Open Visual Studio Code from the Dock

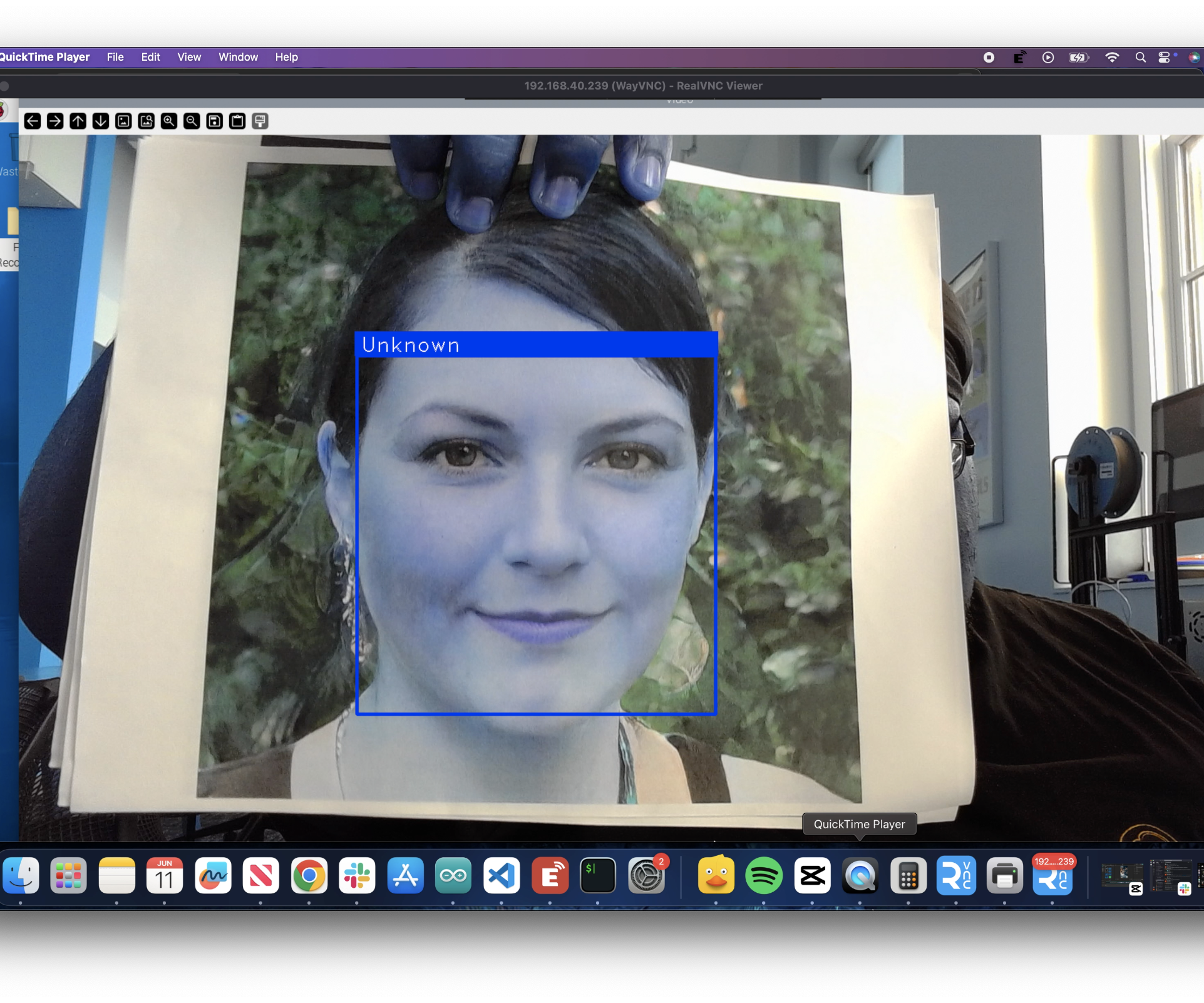click(501, 876)
